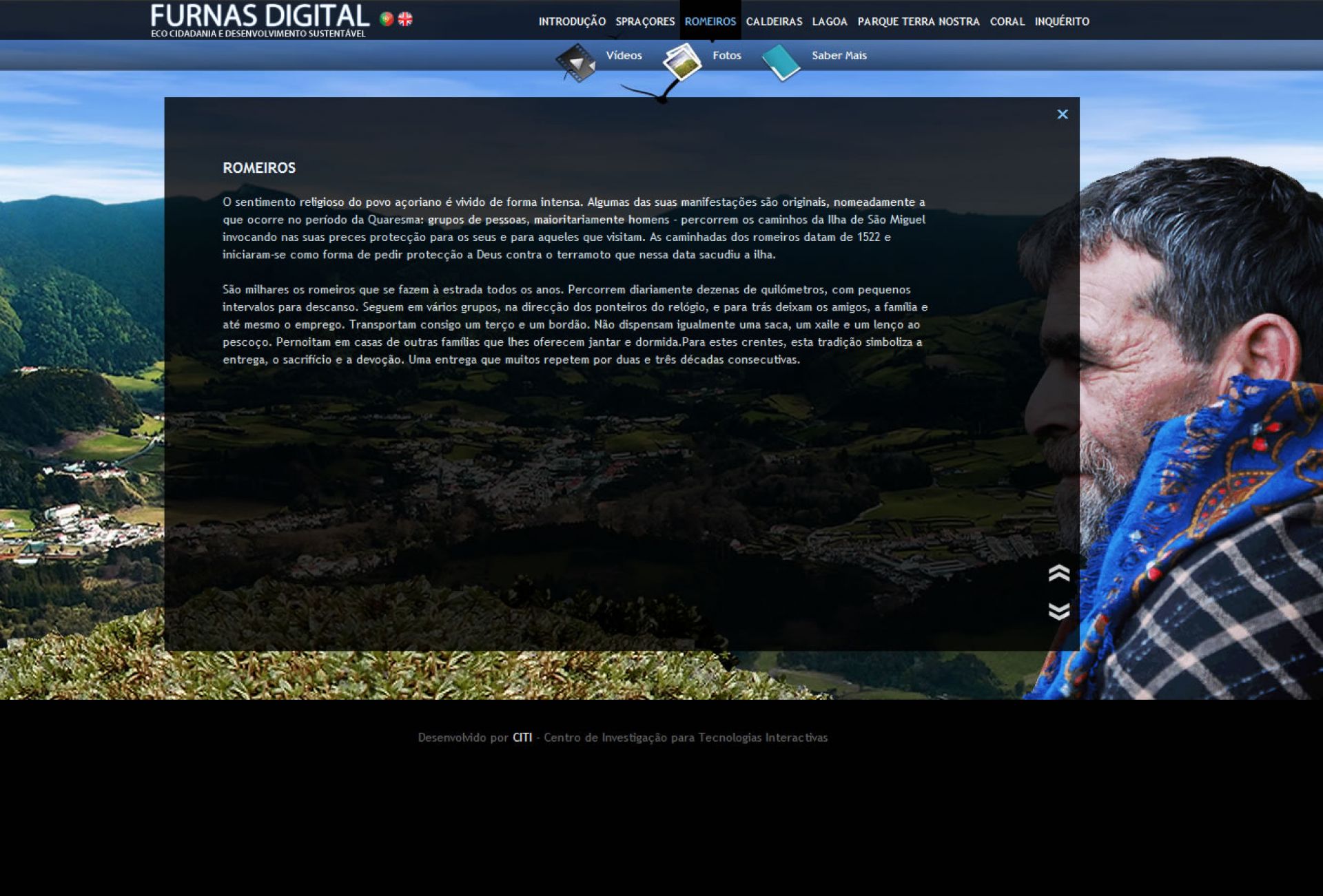Open the Introdução menu item
The width and height of the screenshot is (1323, 896).
572,21
